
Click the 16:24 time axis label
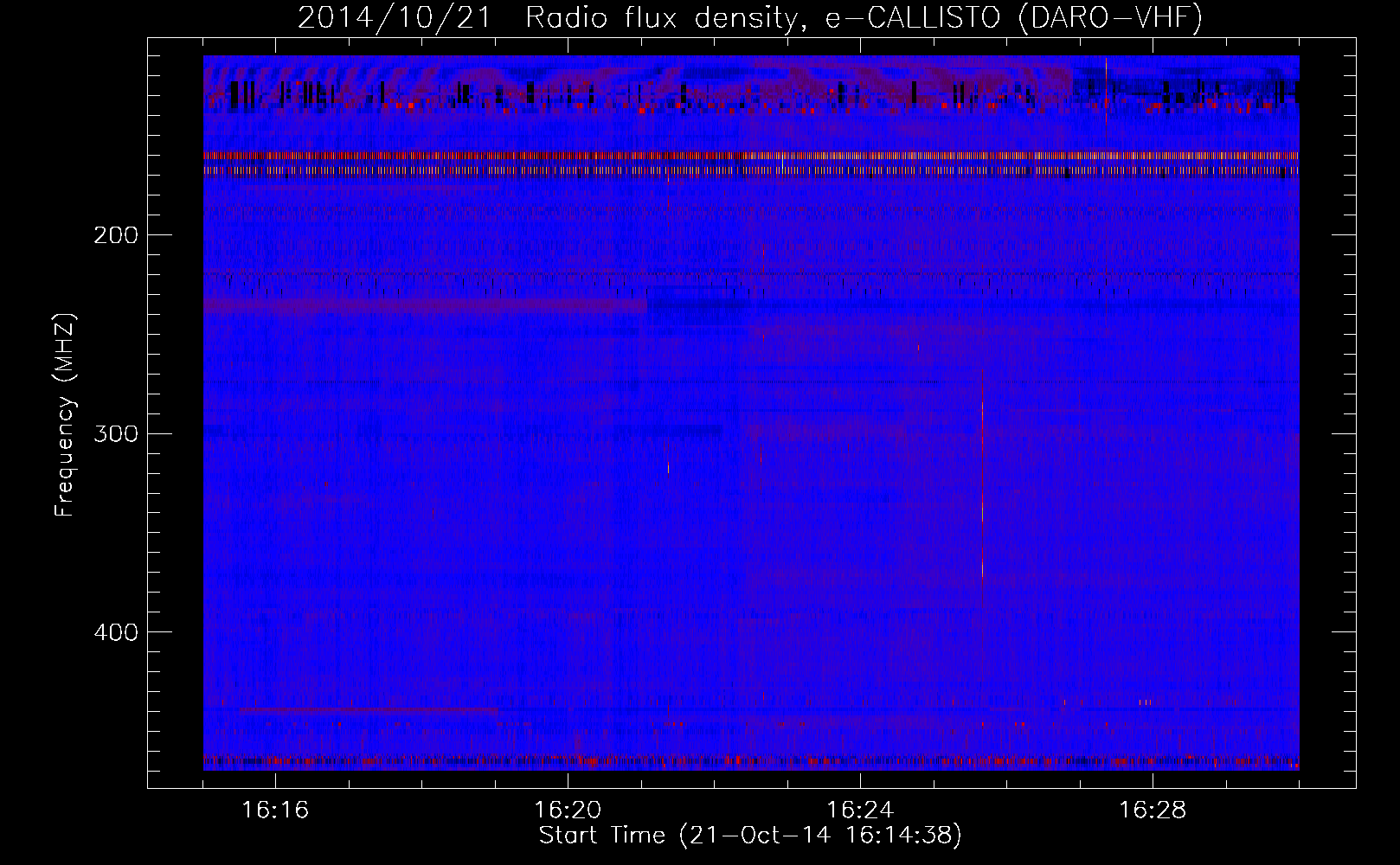860,811
